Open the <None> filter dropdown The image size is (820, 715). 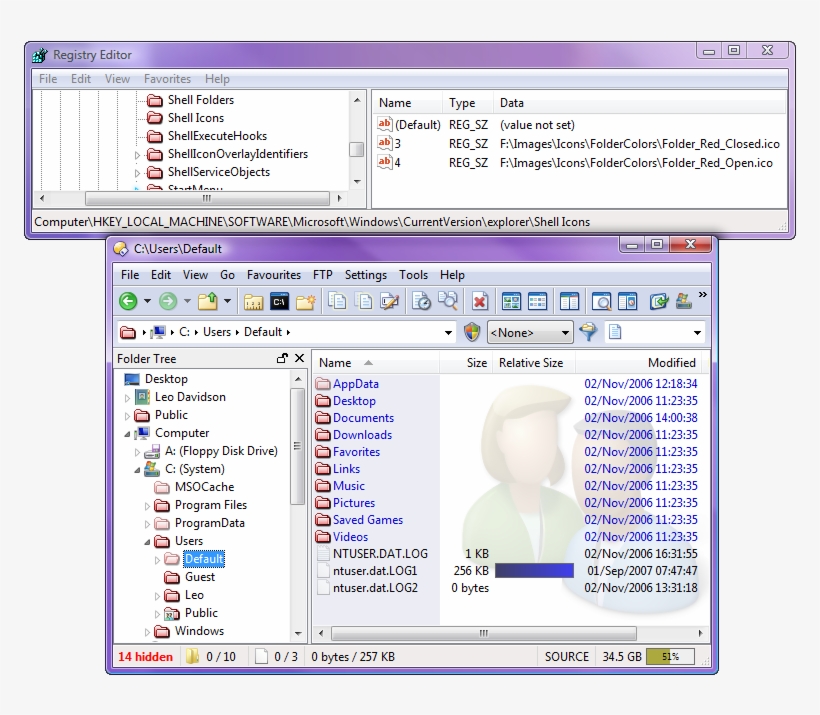(x=529, y=332)
